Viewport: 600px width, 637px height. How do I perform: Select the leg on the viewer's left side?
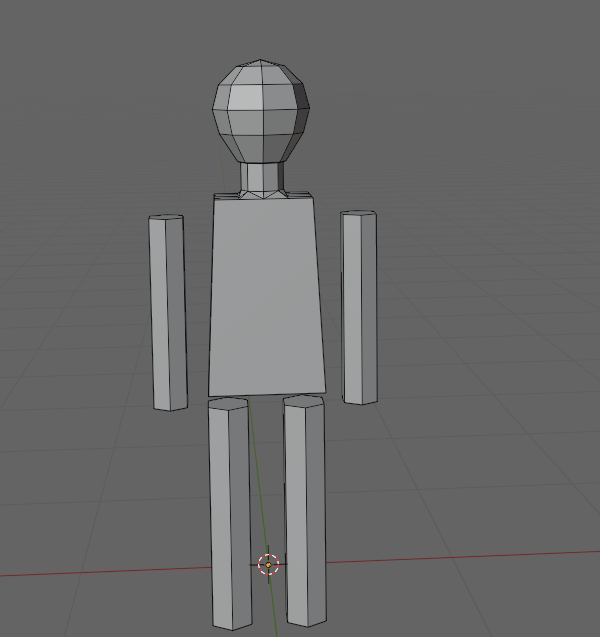230,514
